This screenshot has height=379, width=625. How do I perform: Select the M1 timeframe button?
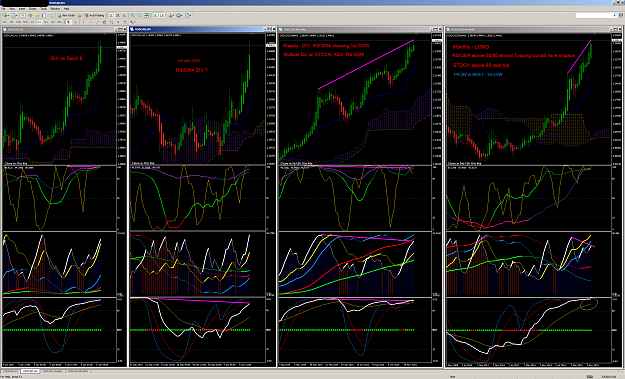coord(4,22)
